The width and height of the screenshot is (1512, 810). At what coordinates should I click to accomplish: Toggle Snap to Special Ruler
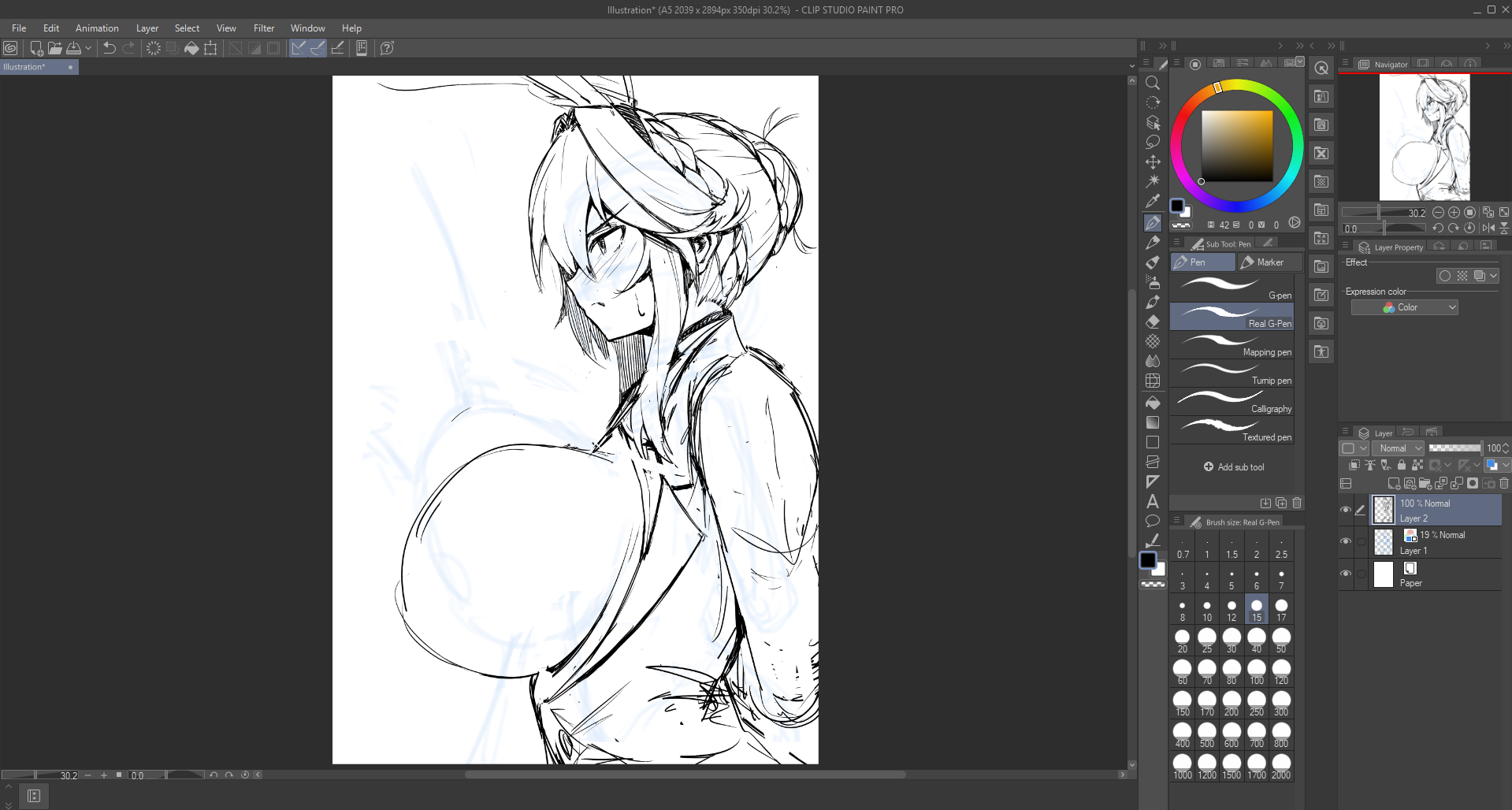point(318,48)
